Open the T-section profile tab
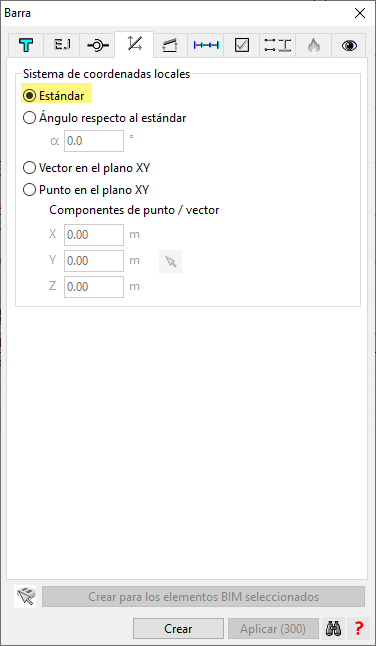The image size is (376, 646). tap(26, 45)
